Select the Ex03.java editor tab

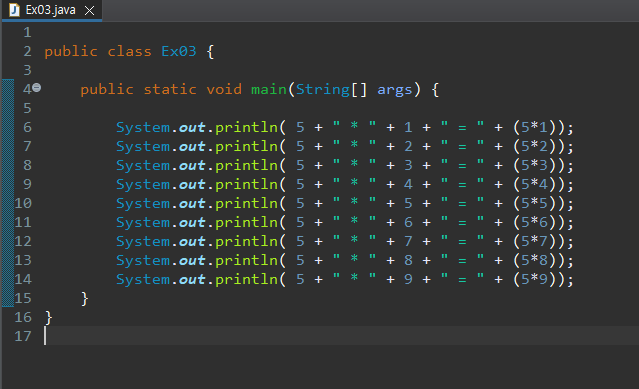pos(51,10)
